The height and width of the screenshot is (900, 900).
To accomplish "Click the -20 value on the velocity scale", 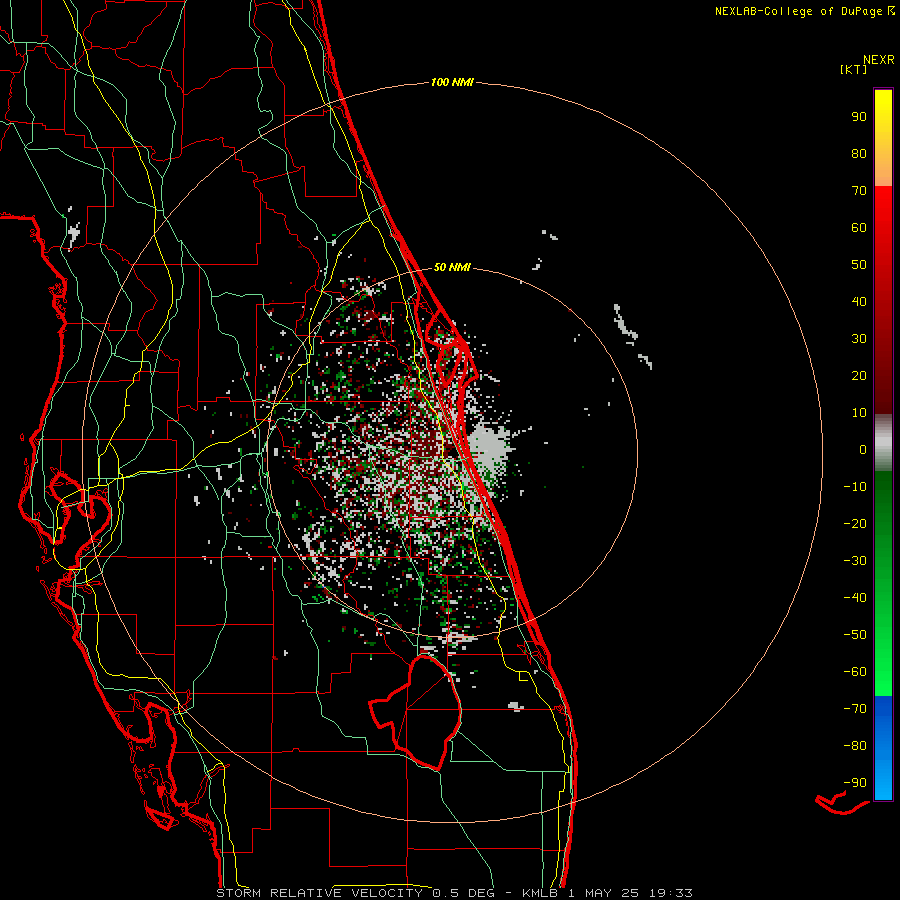I will [855, 523].
